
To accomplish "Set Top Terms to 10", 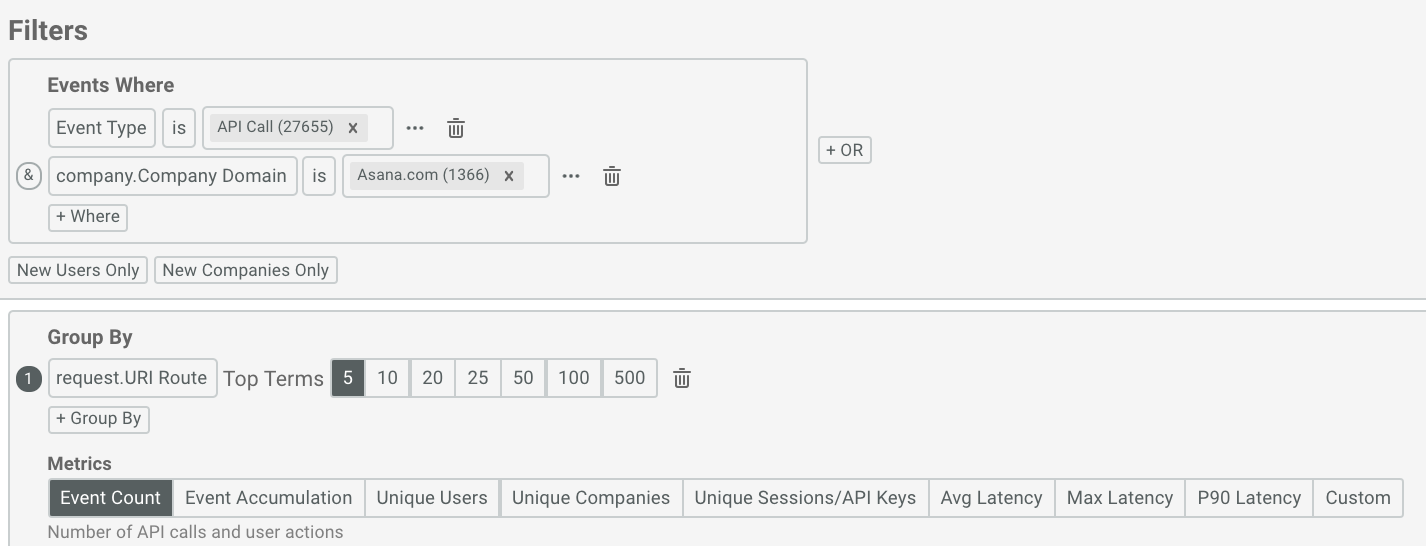I will [x=387, y=378].
